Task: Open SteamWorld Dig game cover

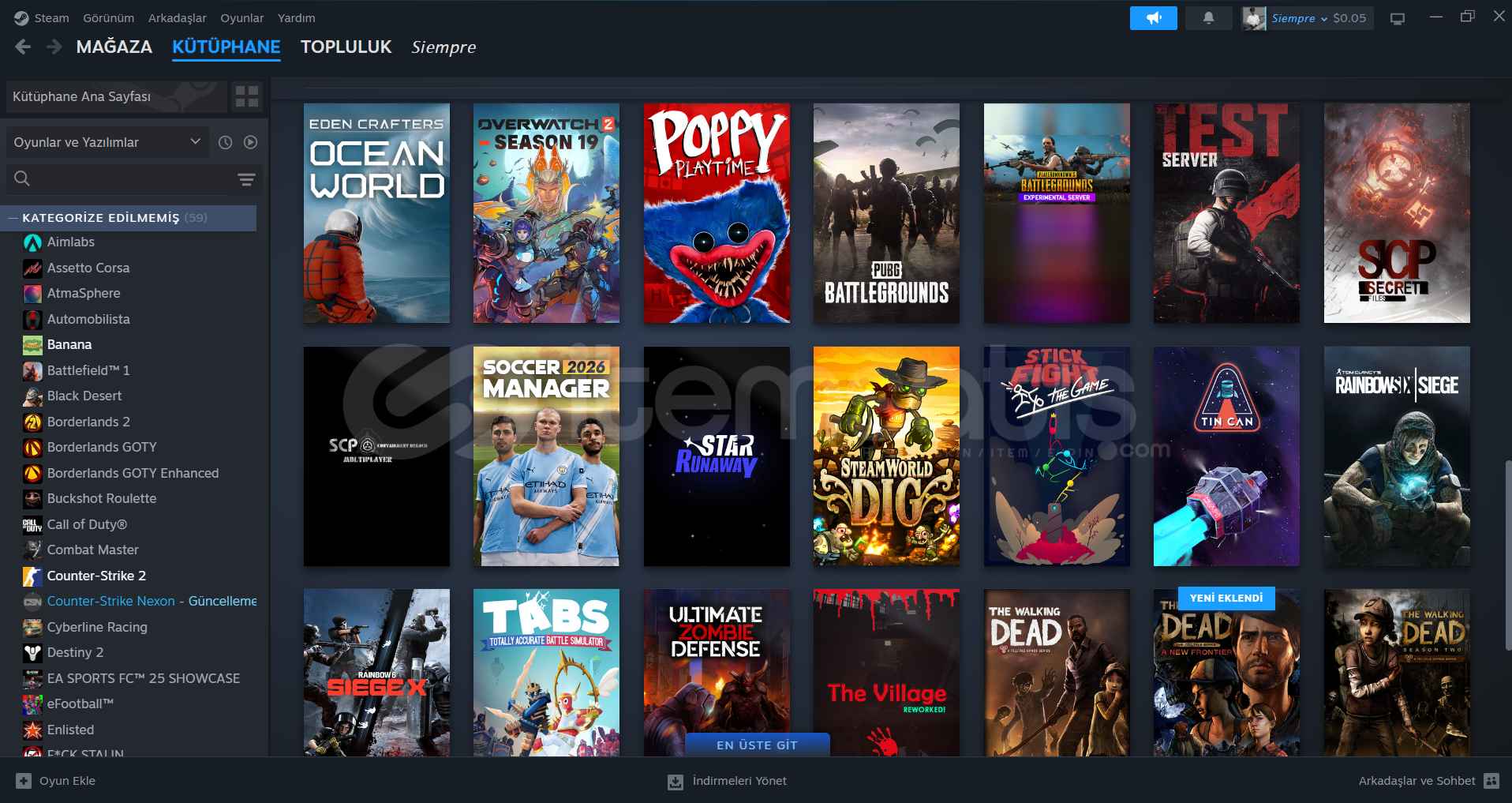Action: pos(886,456)
